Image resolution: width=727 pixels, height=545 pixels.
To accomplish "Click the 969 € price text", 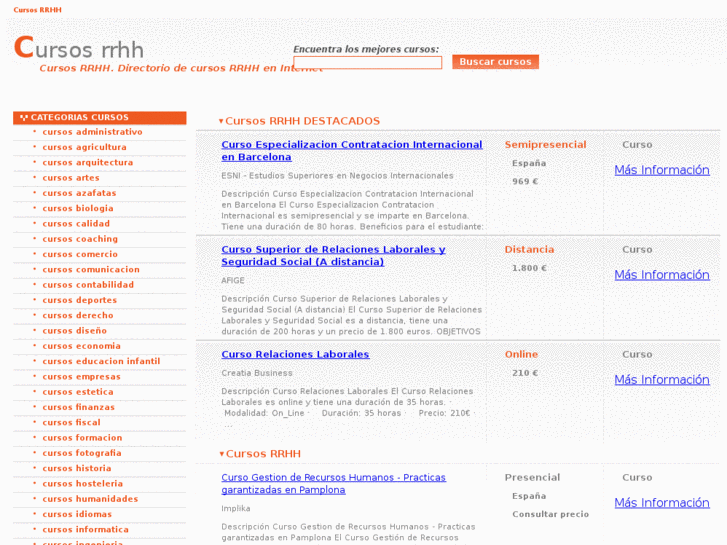I will pyautogui.click(x=525, y=182).
